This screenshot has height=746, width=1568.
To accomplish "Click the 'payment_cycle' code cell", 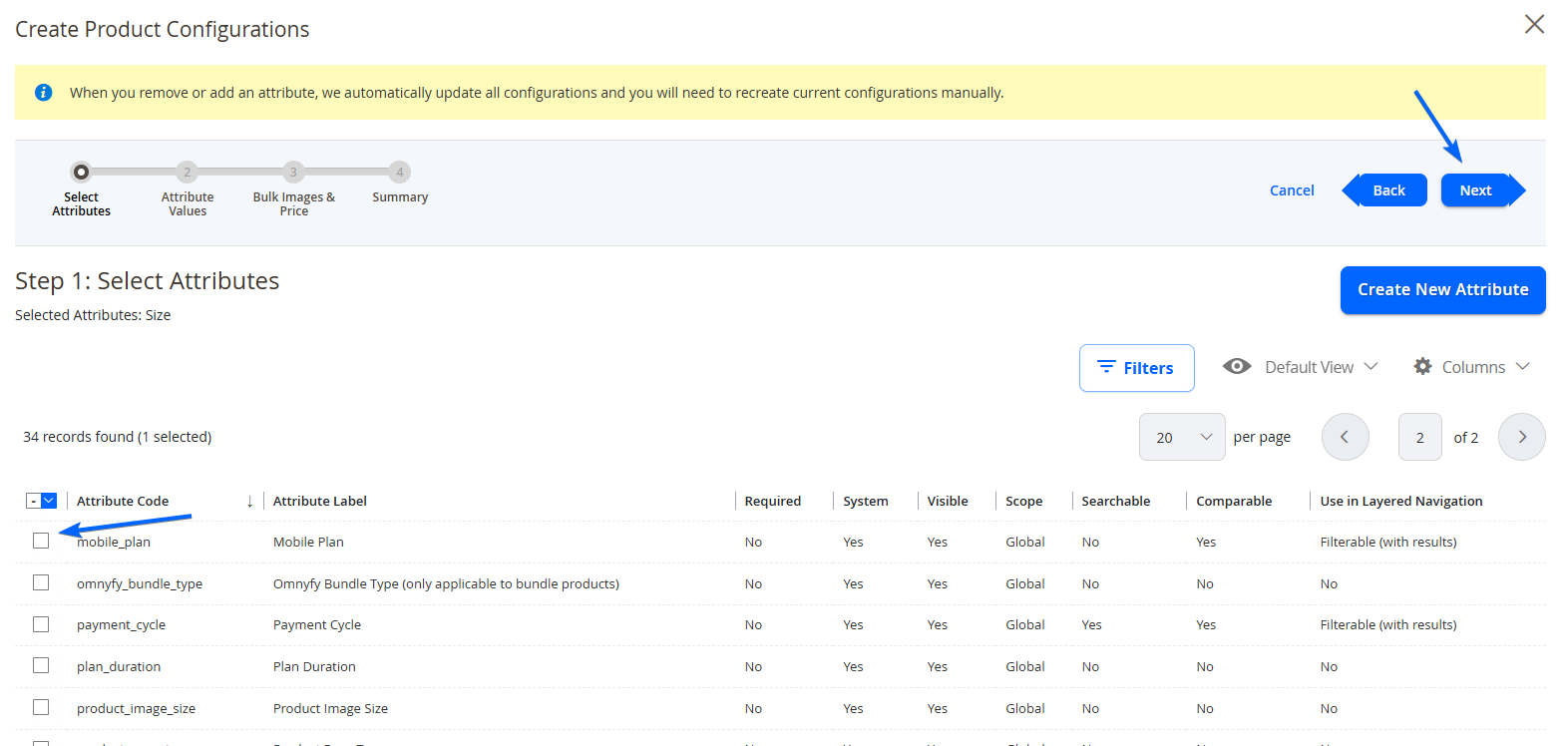I will (x=121, y=625).
